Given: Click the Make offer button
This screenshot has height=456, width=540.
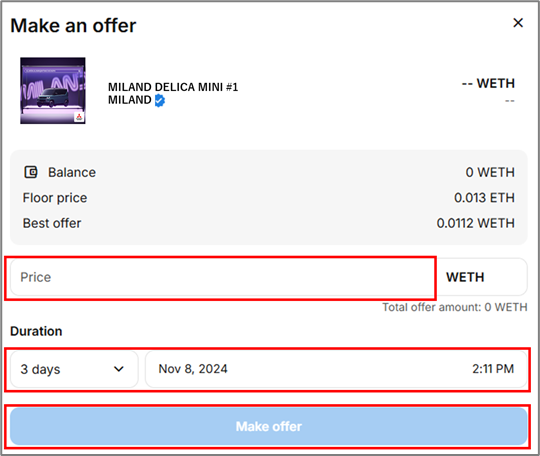Looking at the screenshot, I should point(269,426).
